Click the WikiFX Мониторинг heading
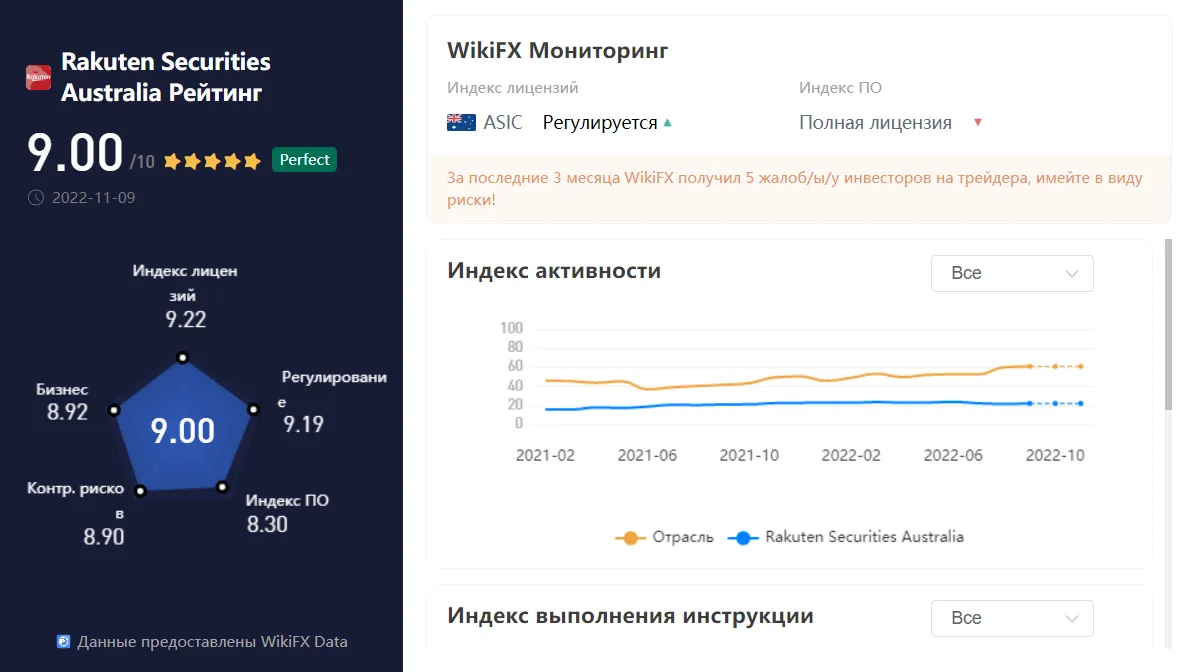Viewport: 1190px width, 672px height. [x=557, y=50]
